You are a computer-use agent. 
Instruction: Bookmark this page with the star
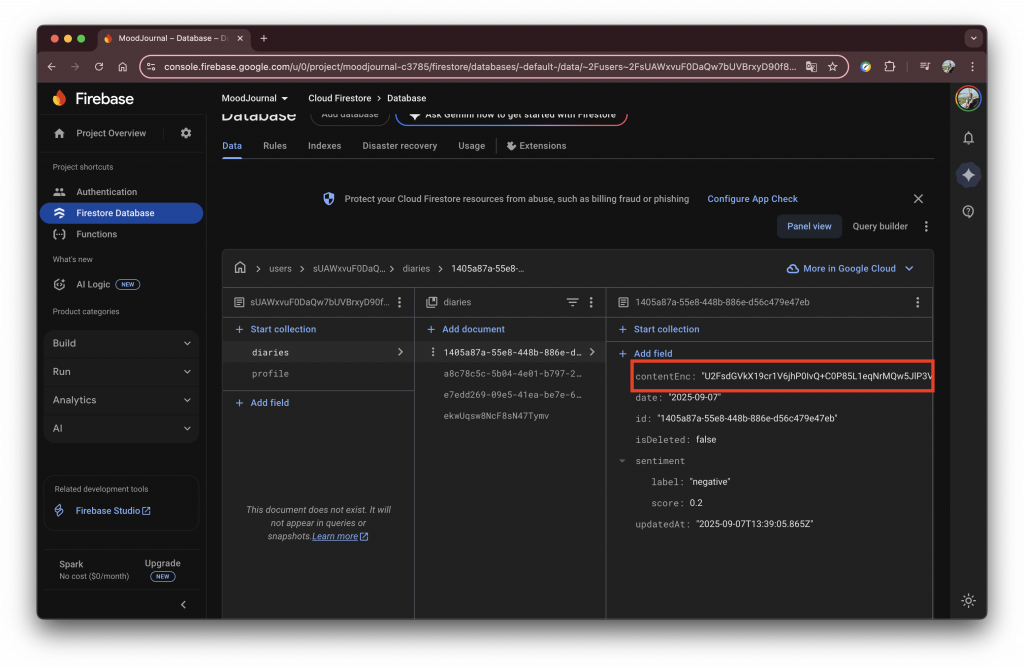(832, 67)
